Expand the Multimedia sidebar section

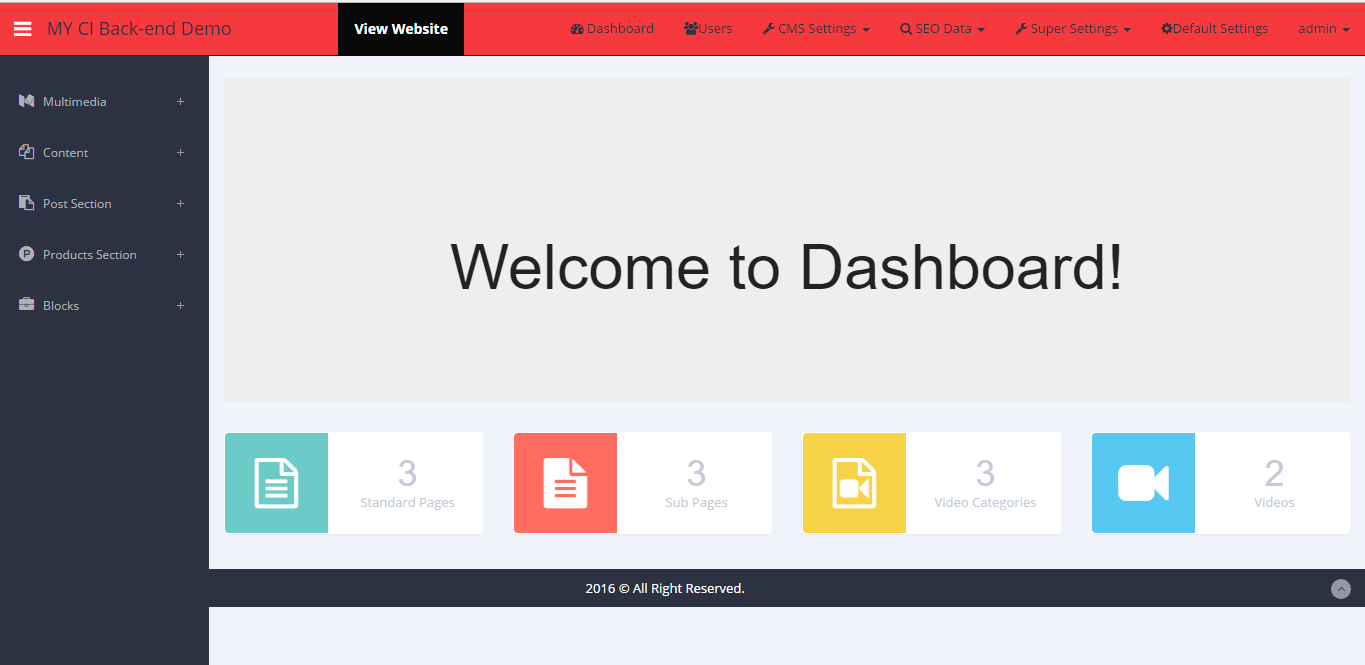(x=180, y=101)
